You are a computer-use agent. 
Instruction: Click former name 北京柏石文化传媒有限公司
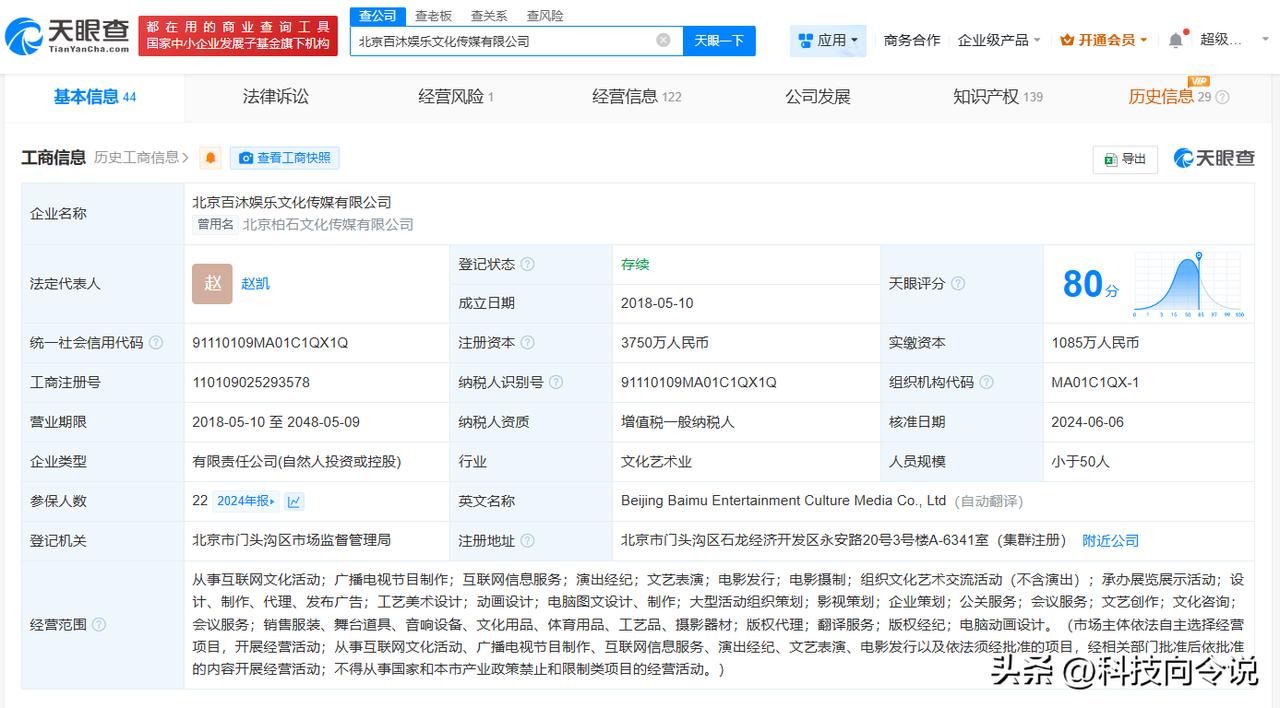coord(328,224)
